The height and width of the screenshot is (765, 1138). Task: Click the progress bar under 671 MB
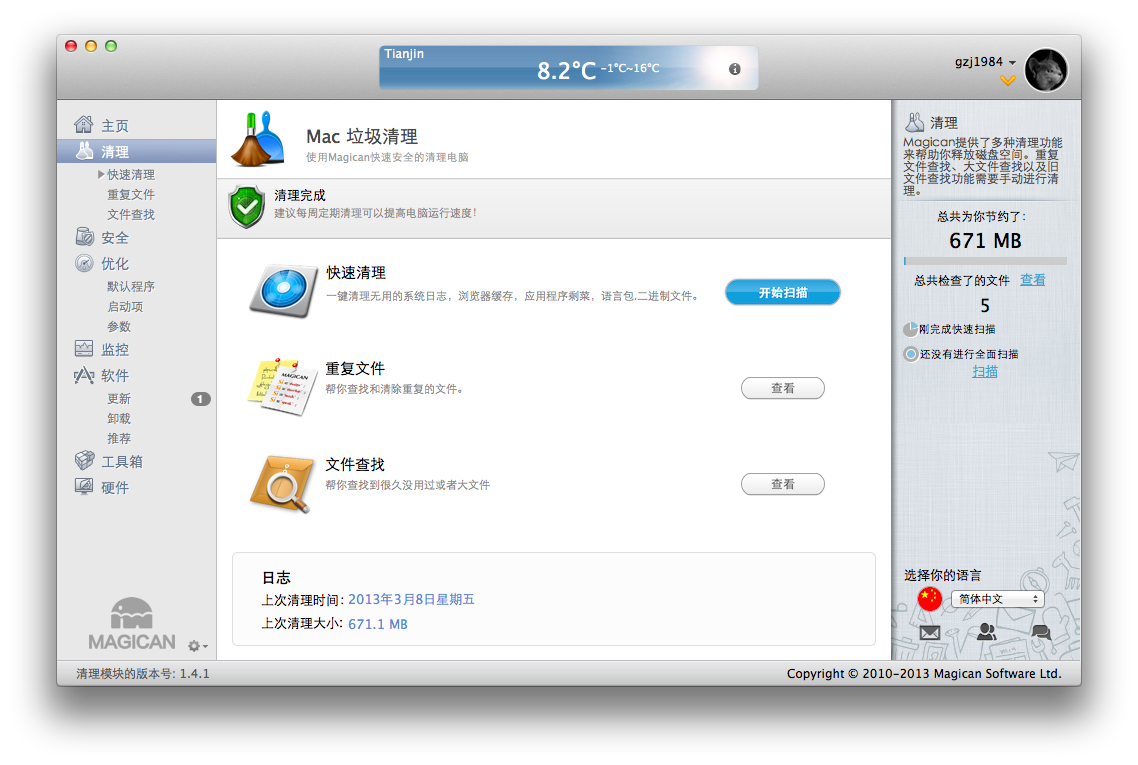pyautogui.click(x=986, y=261)
